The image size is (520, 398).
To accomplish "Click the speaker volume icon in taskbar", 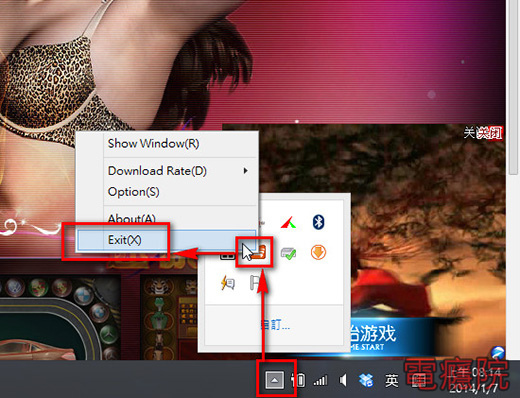I will 343,380.
